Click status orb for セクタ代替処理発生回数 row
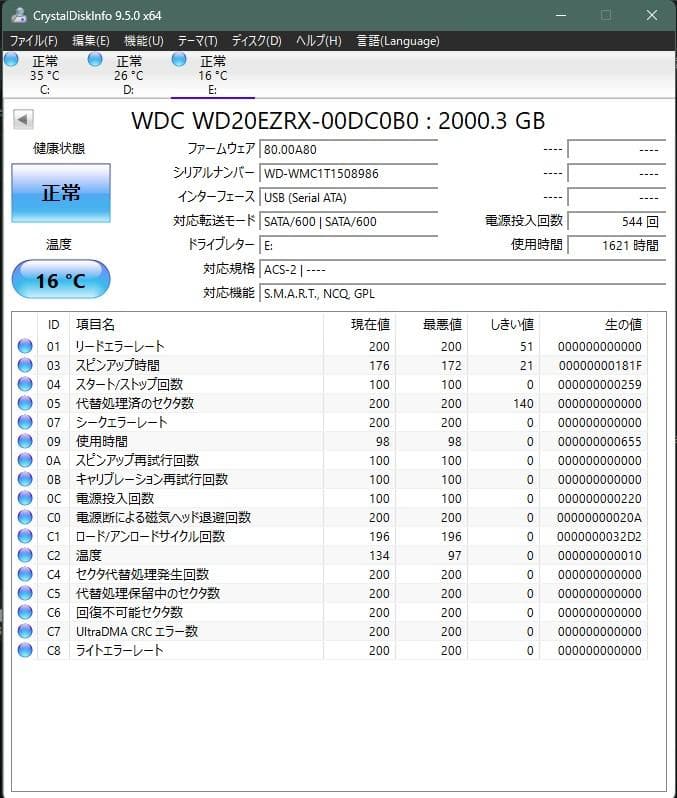This screenshot has width=677, height=798. (x=25, y=574)
